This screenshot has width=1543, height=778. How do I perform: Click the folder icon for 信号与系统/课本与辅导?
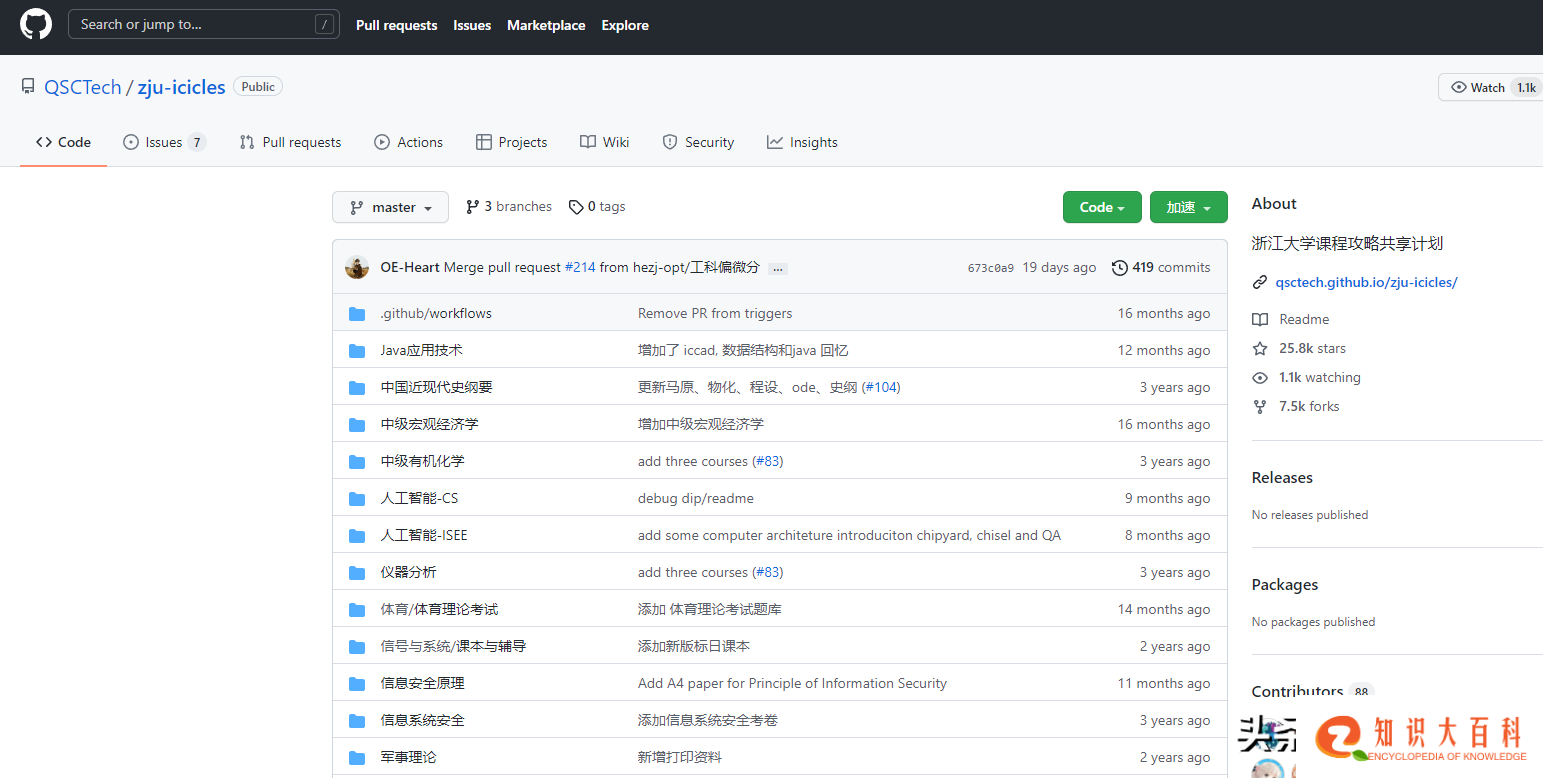[x=357, y=647]
